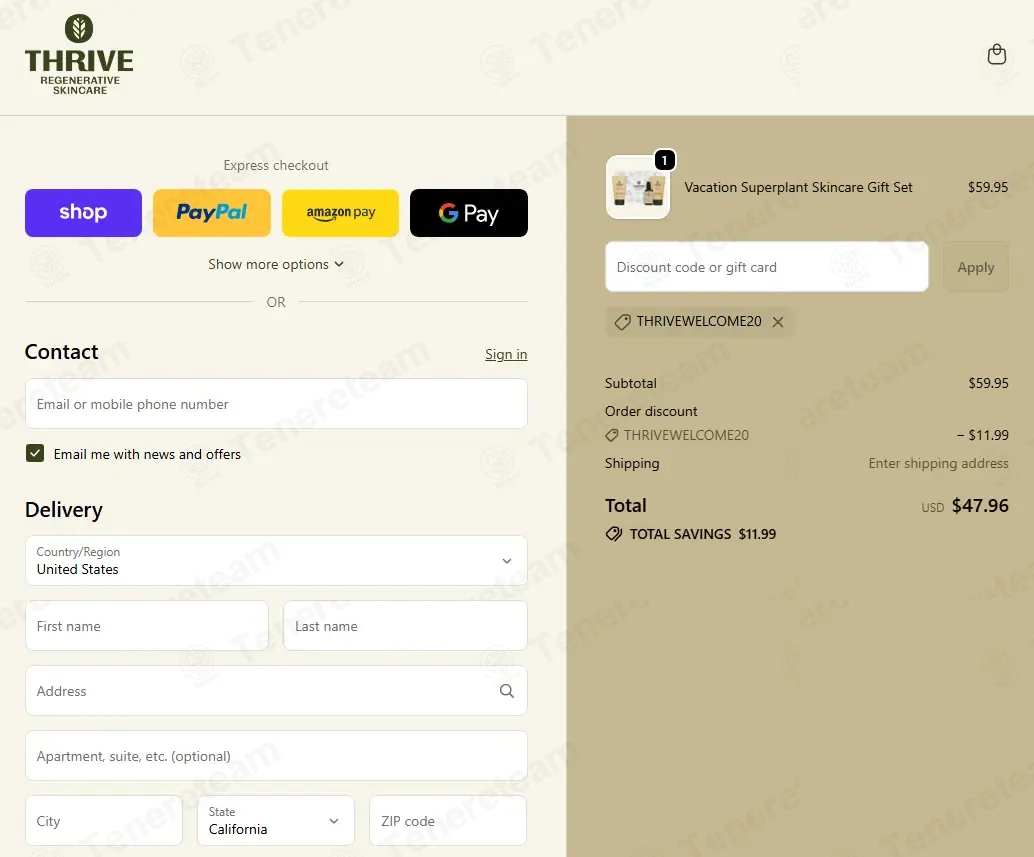Open the shopping bag cart icon
Image resolution: width=1034 pixels, height=857 pixels.
(996, 54)
